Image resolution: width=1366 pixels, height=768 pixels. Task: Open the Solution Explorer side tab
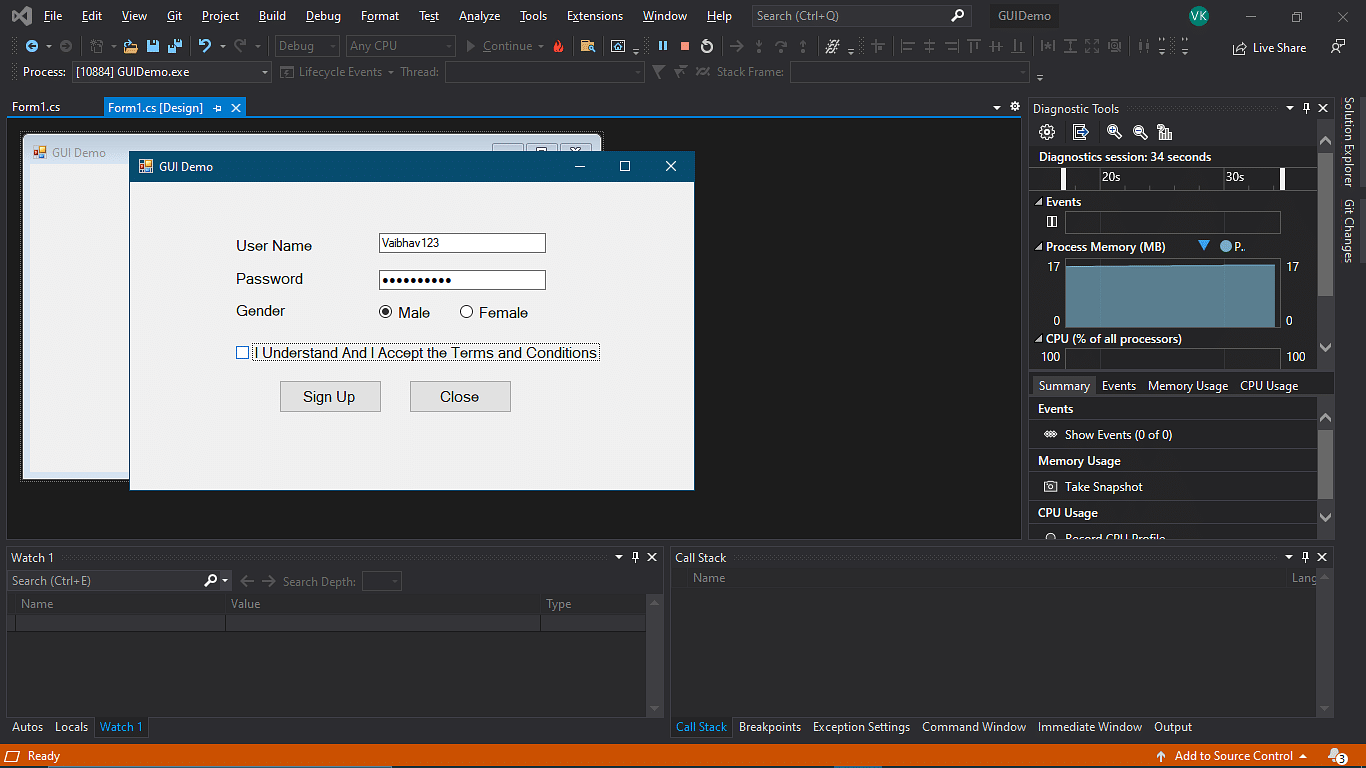pos(1348,143)
